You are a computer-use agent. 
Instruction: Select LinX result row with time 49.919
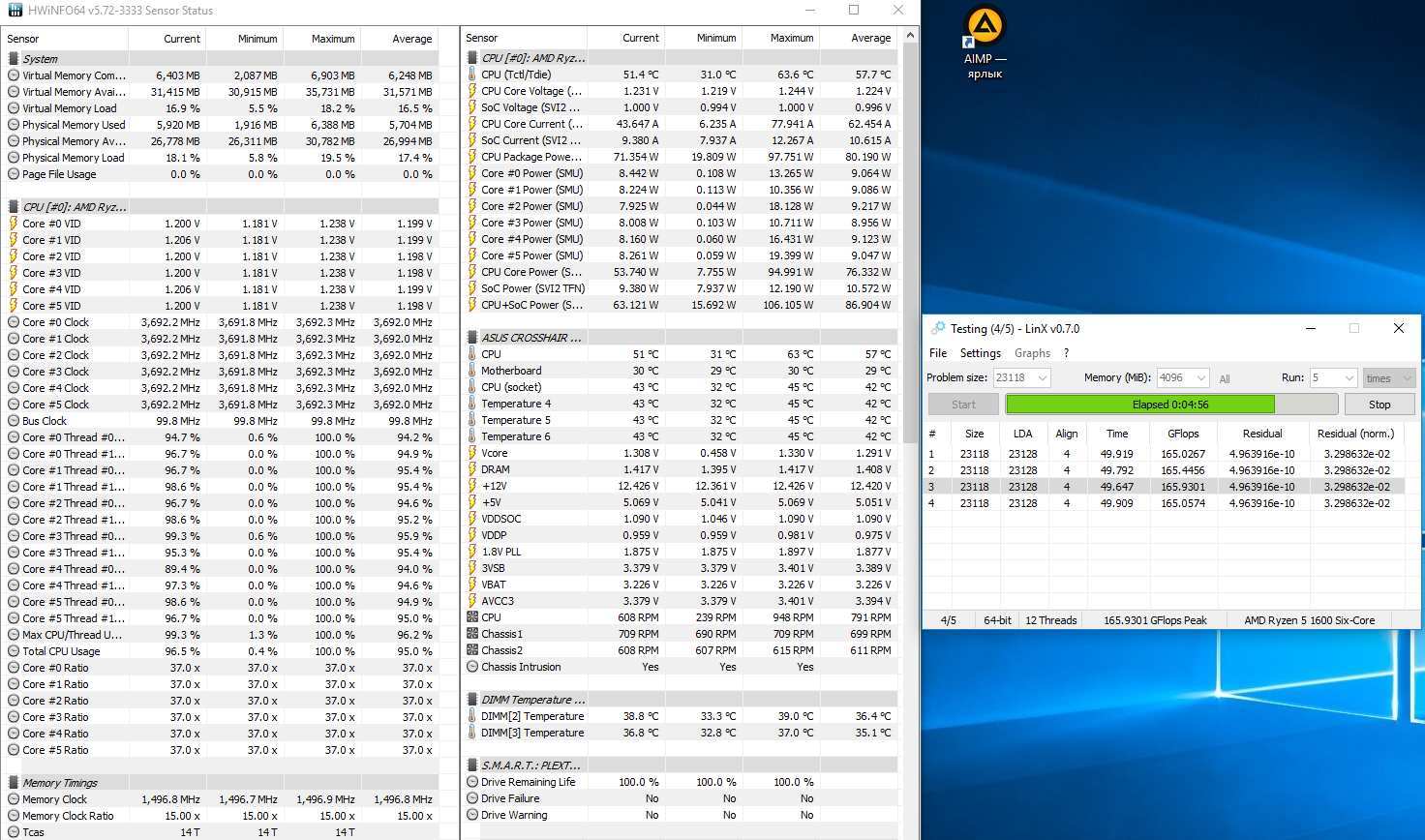1166,454
